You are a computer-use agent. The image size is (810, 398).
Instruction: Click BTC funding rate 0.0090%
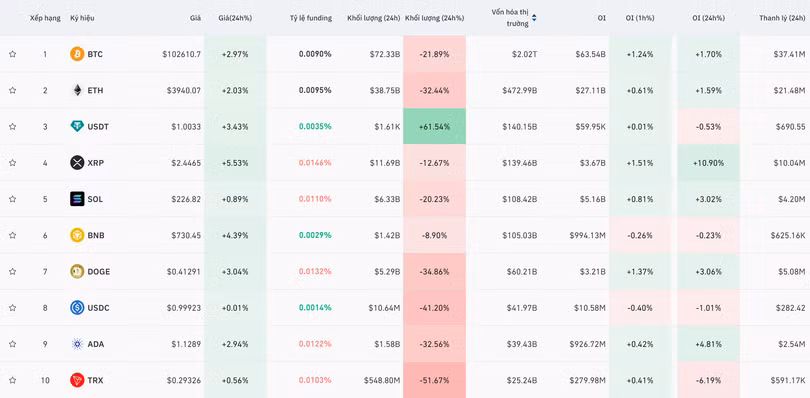pos(315,54)
